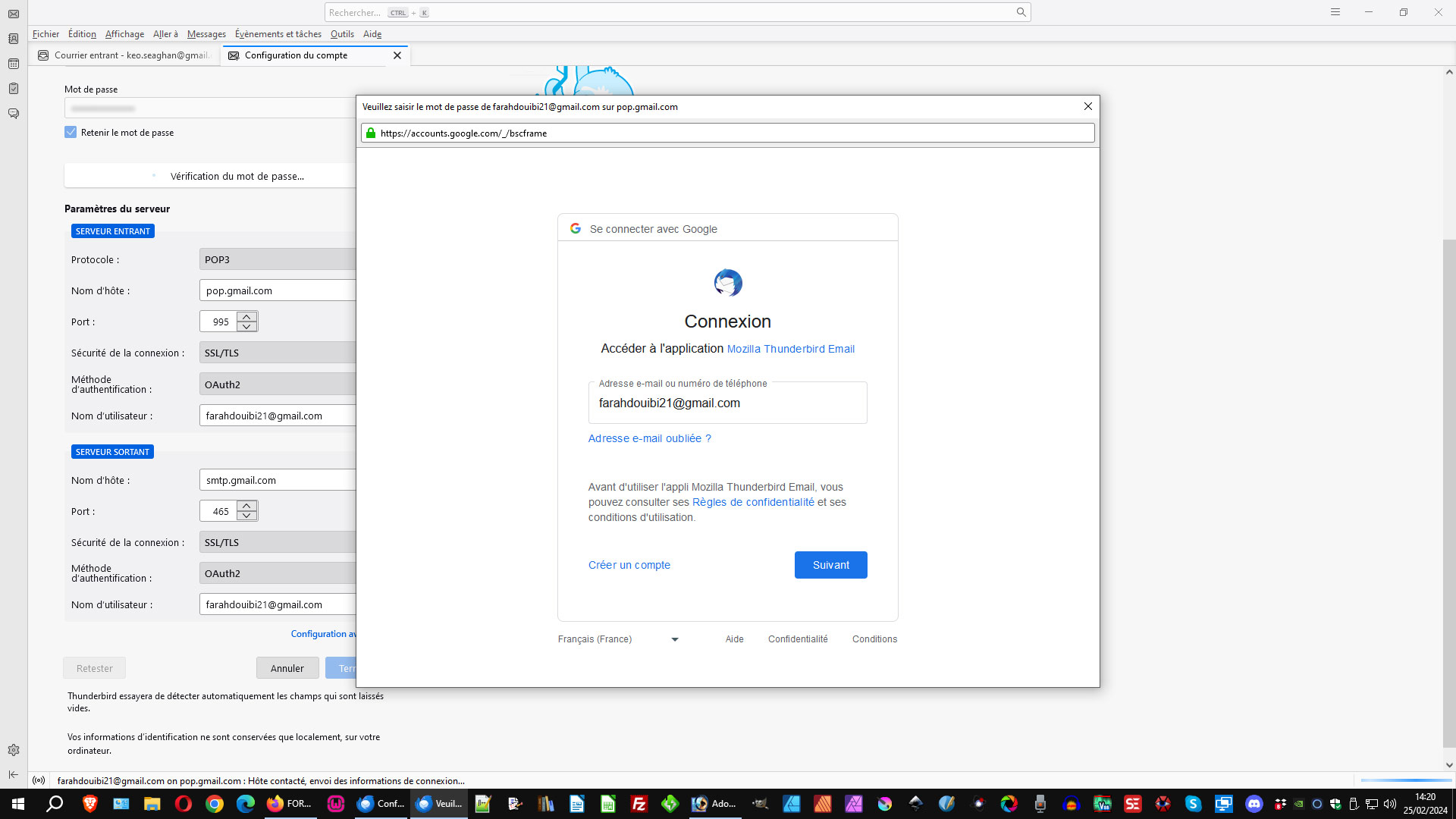Open the Mail space icon in sidebar
1456x819 pixels.
click(14, 14)
